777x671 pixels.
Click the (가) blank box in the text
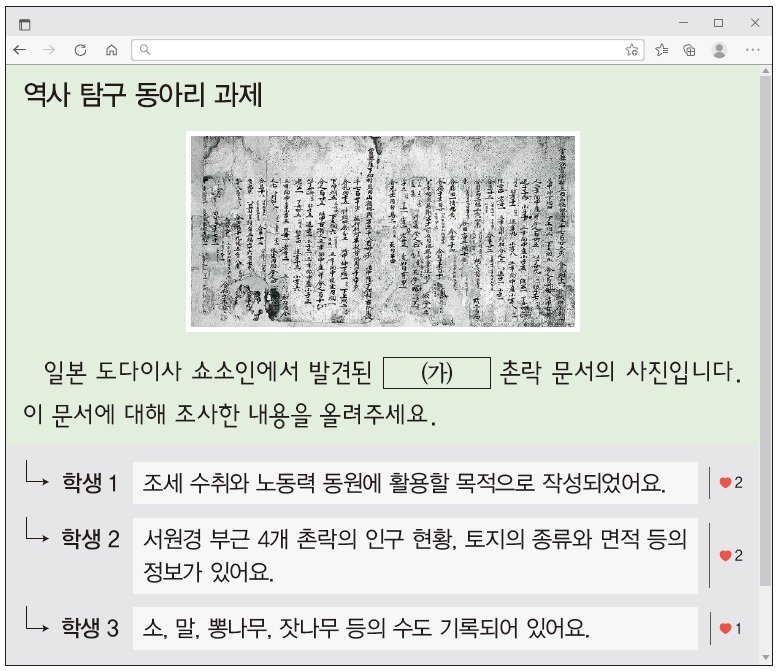point(437,373)
